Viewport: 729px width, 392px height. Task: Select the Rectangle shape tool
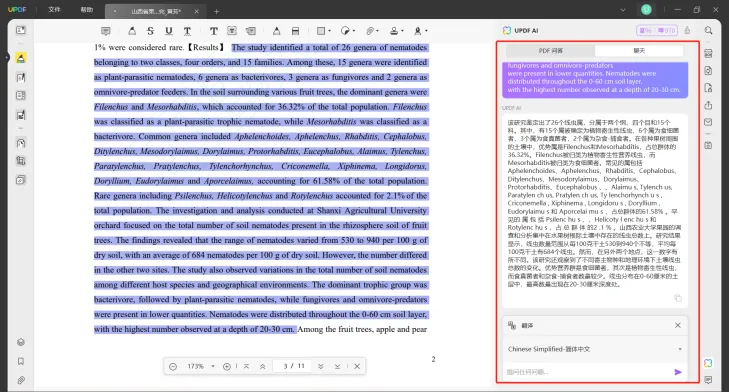[321, 31]
